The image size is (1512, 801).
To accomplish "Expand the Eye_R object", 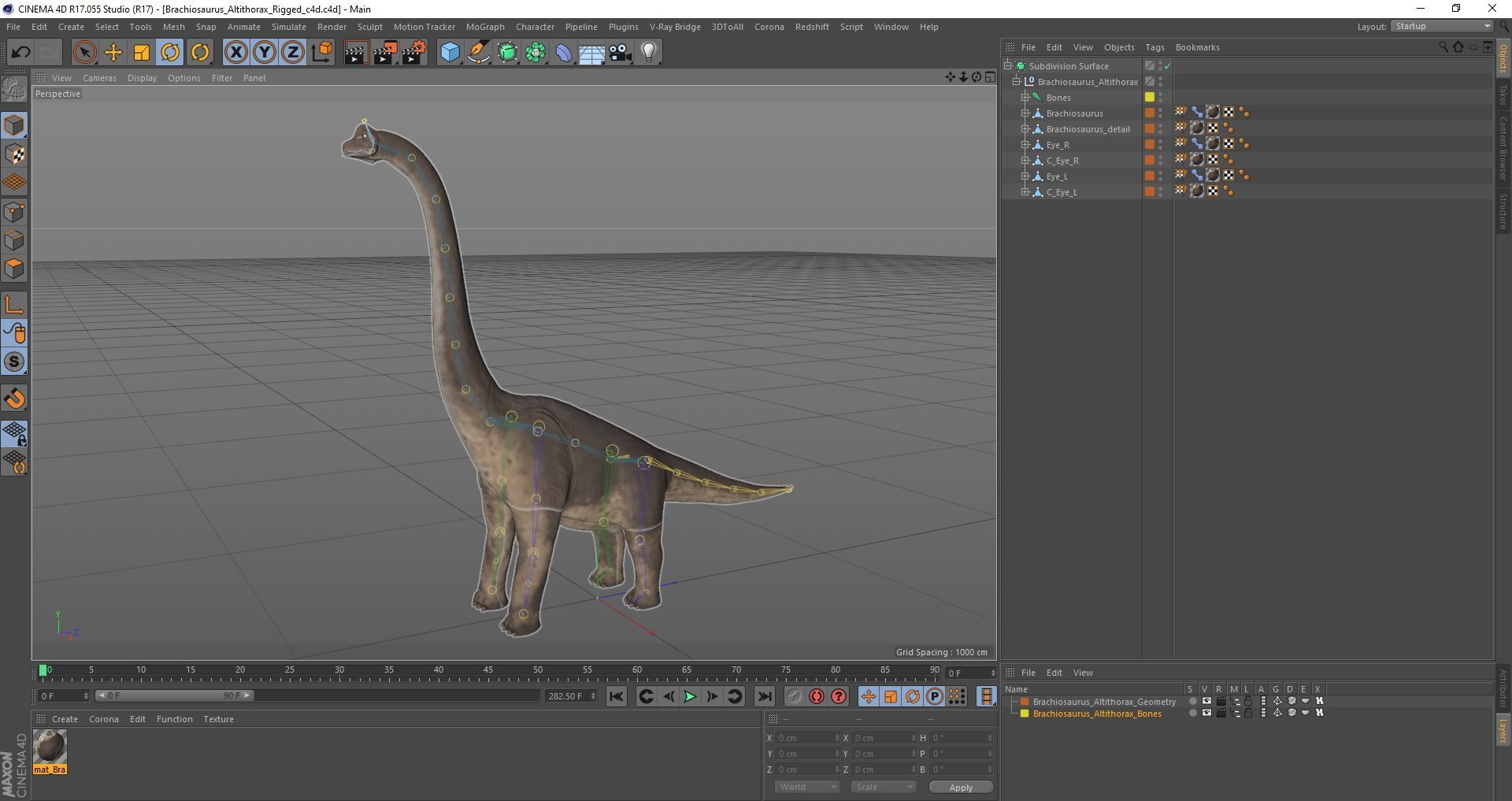I will click(x=1025, y=145).
